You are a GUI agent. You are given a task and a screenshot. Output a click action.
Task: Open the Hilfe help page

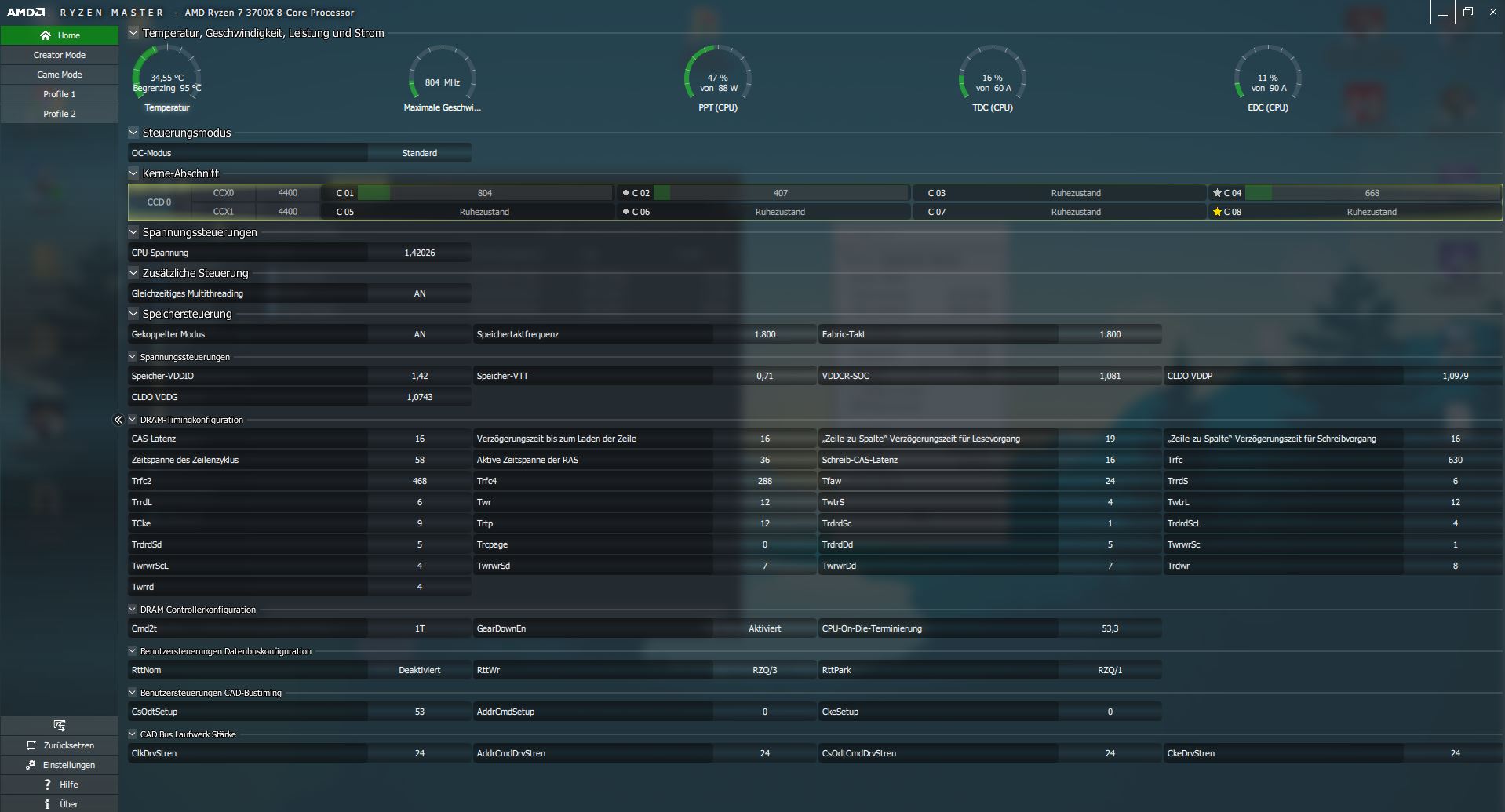pos(60,785)
